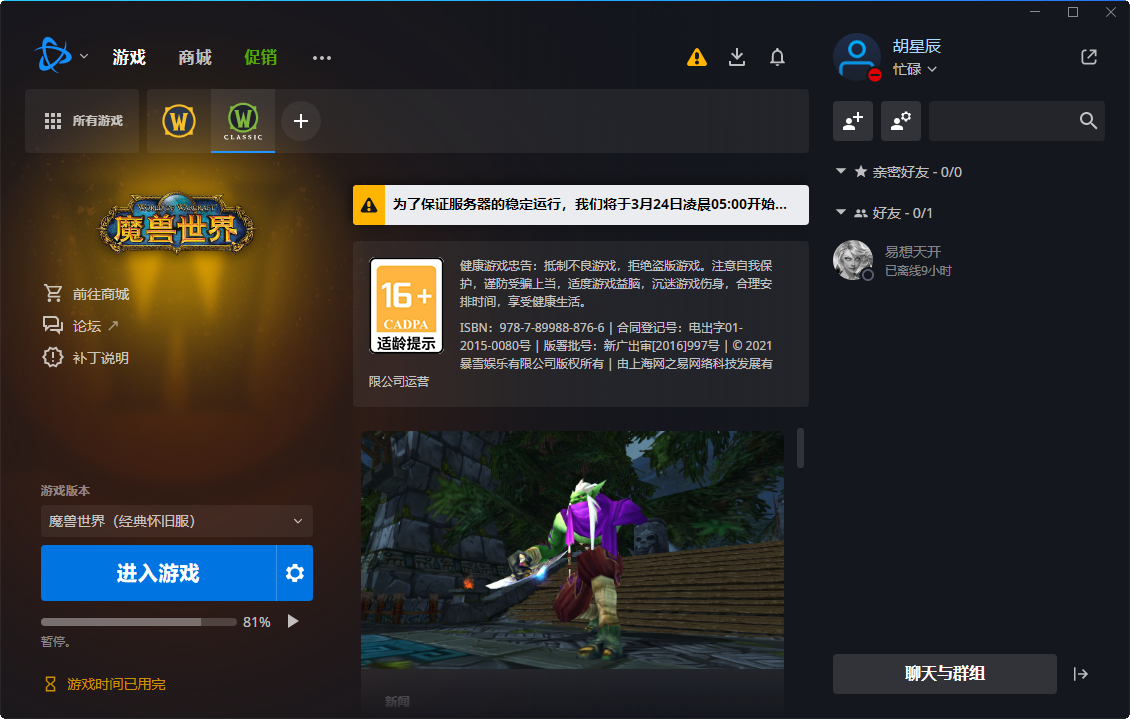
Task: Collapse the 好友 - 0/1 group
Action: [x=840, y=213]
